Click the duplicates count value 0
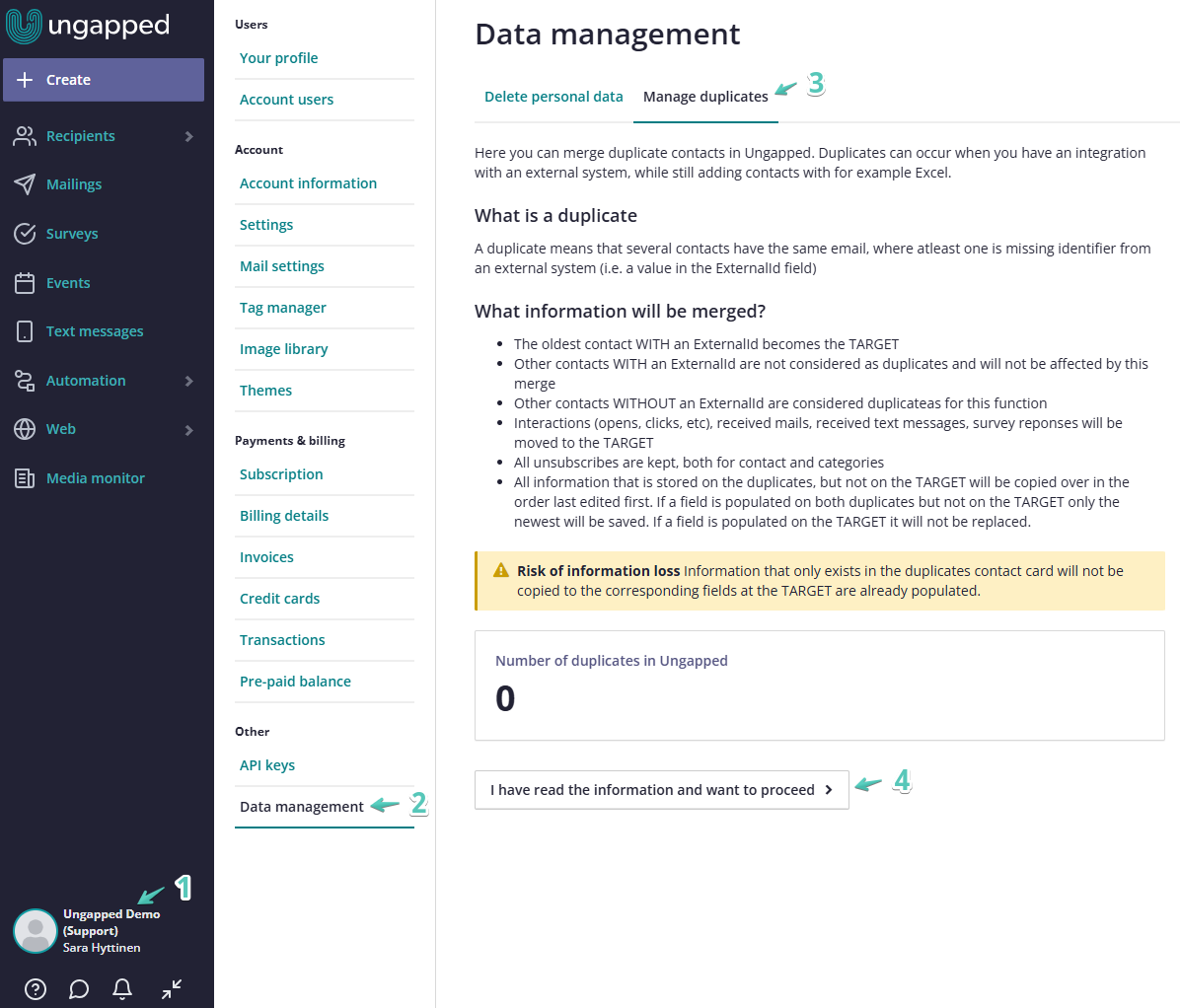1180x1008 pixels. coord(505,698)
